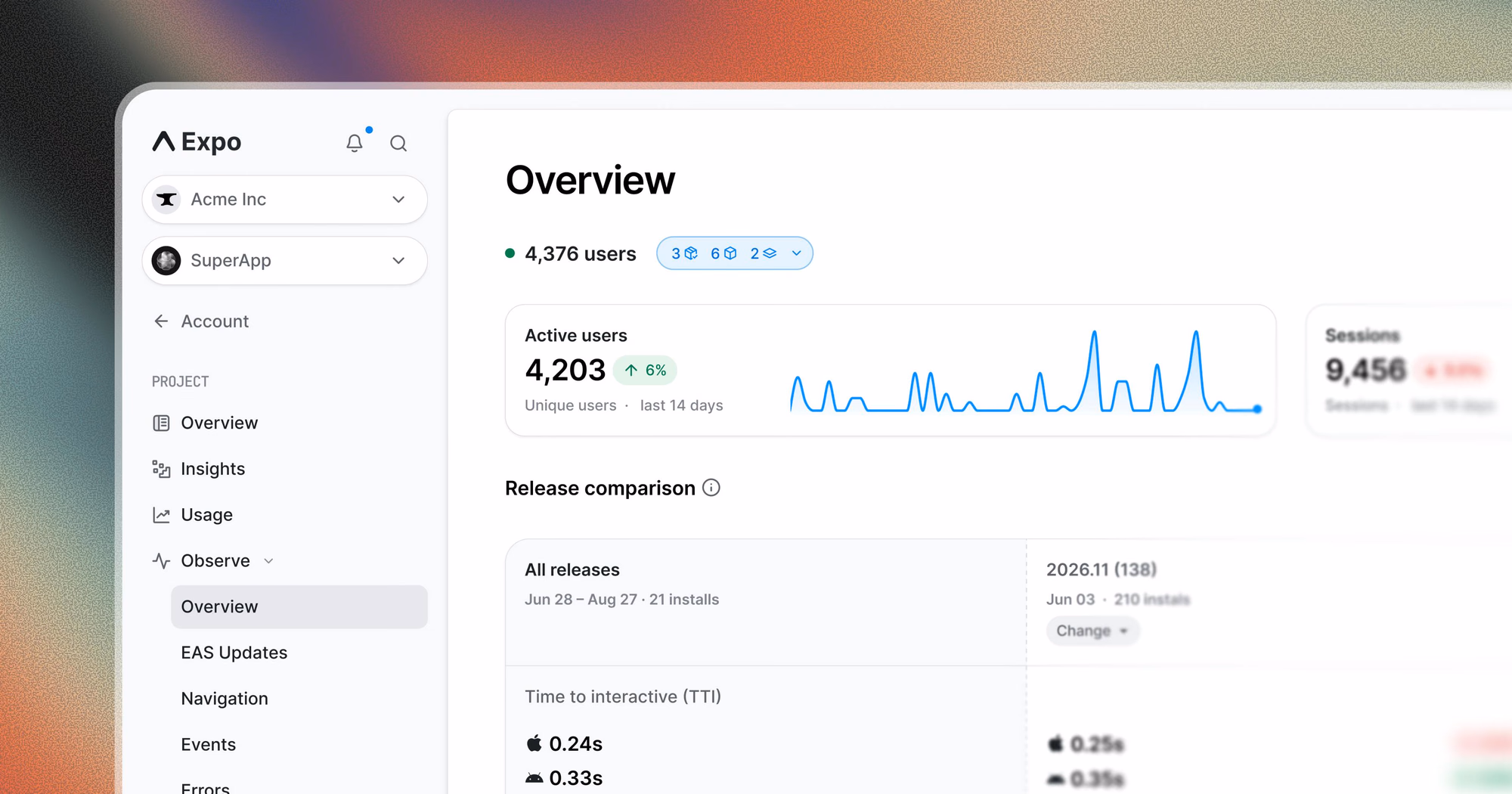This screenshot has width=1512, height=794.
Task: Click the 9,456 sessions value
Action: [1365, 371]
